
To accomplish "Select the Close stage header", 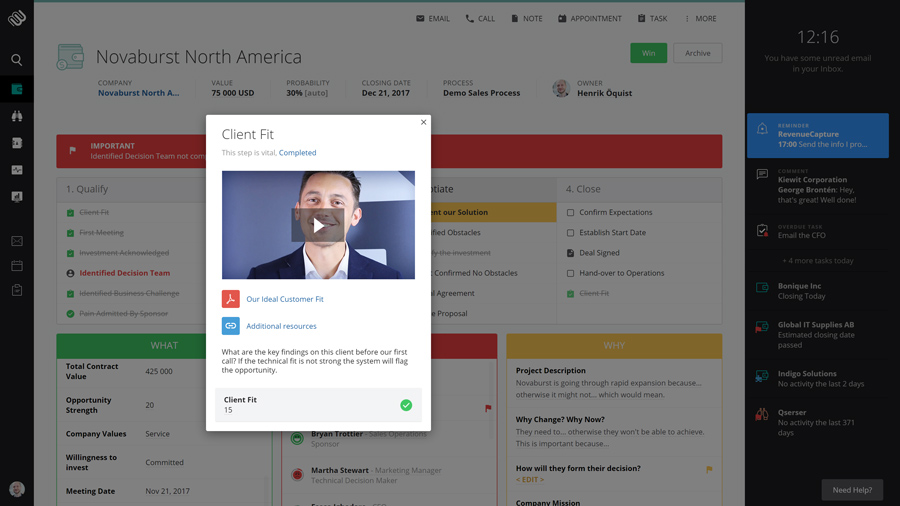I will pyautogui.click(x=639, y=189).
